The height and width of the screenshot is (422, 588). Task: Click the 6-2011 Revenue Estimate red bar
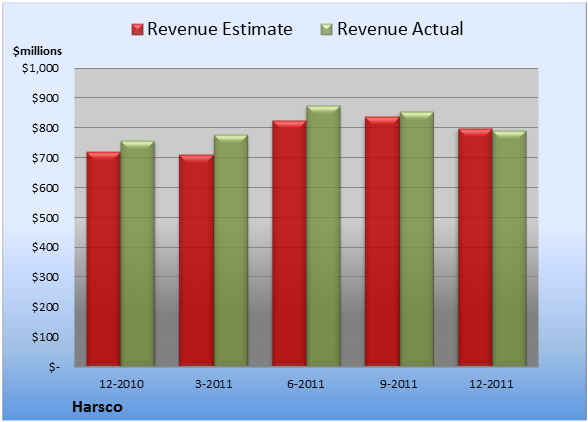coord(289,243)
